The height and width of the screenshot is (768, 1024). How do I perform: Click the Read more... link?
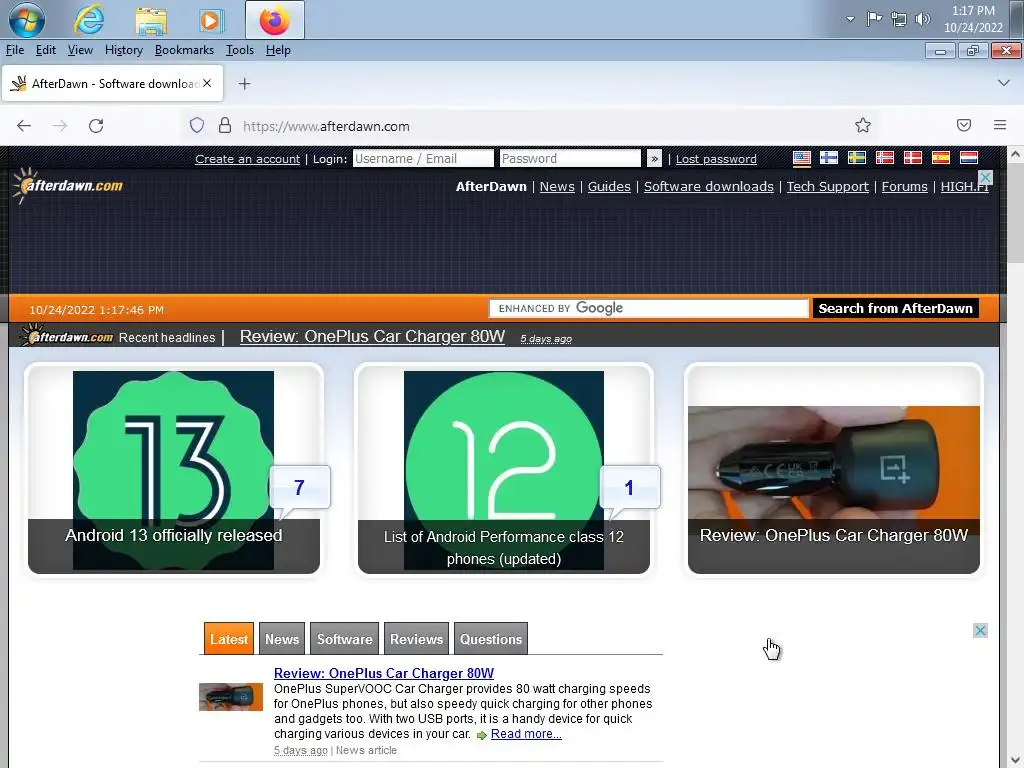click(526, 733)
